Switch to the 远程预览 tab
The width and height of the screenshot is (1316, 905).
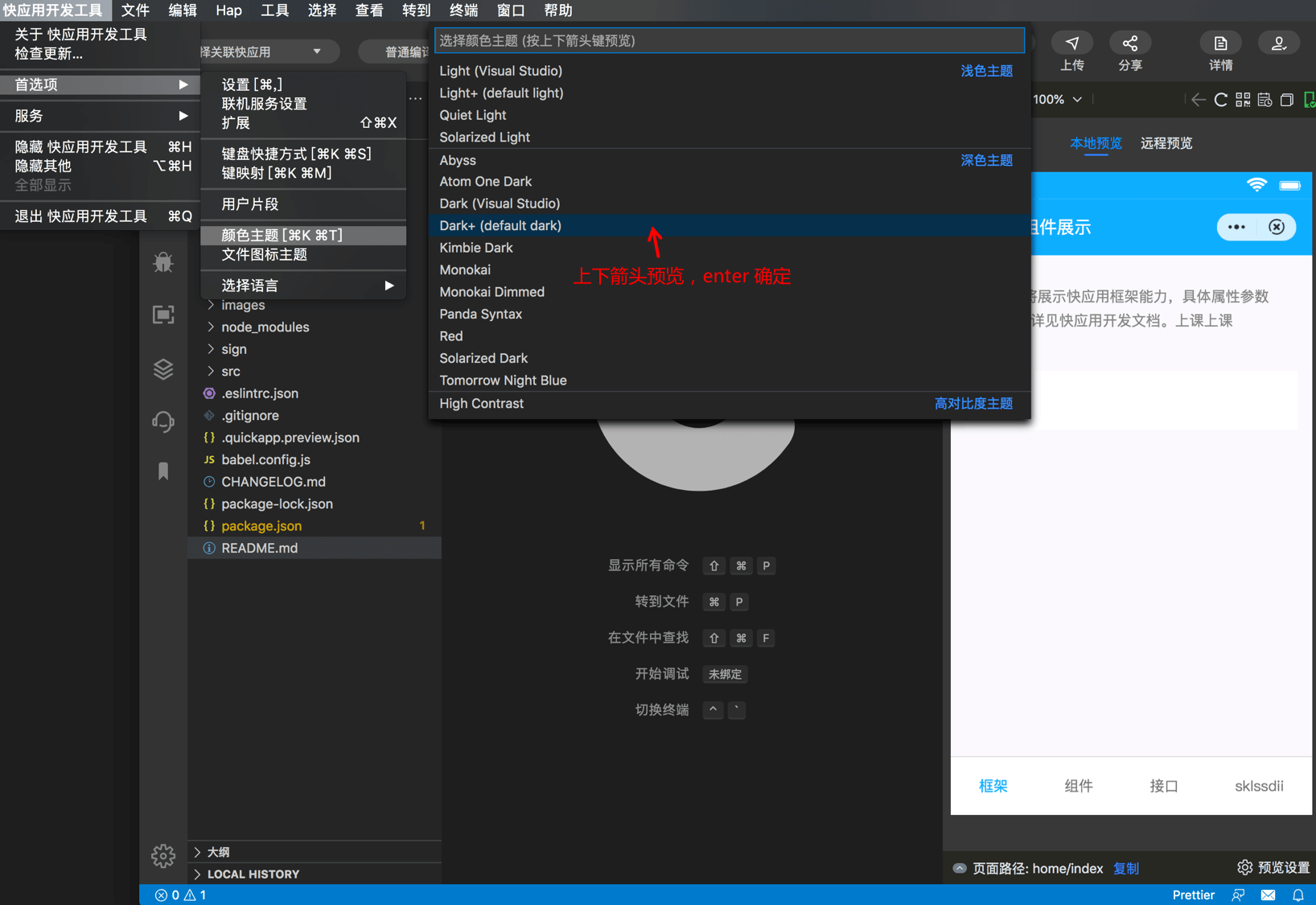(x=1166, y=143)
